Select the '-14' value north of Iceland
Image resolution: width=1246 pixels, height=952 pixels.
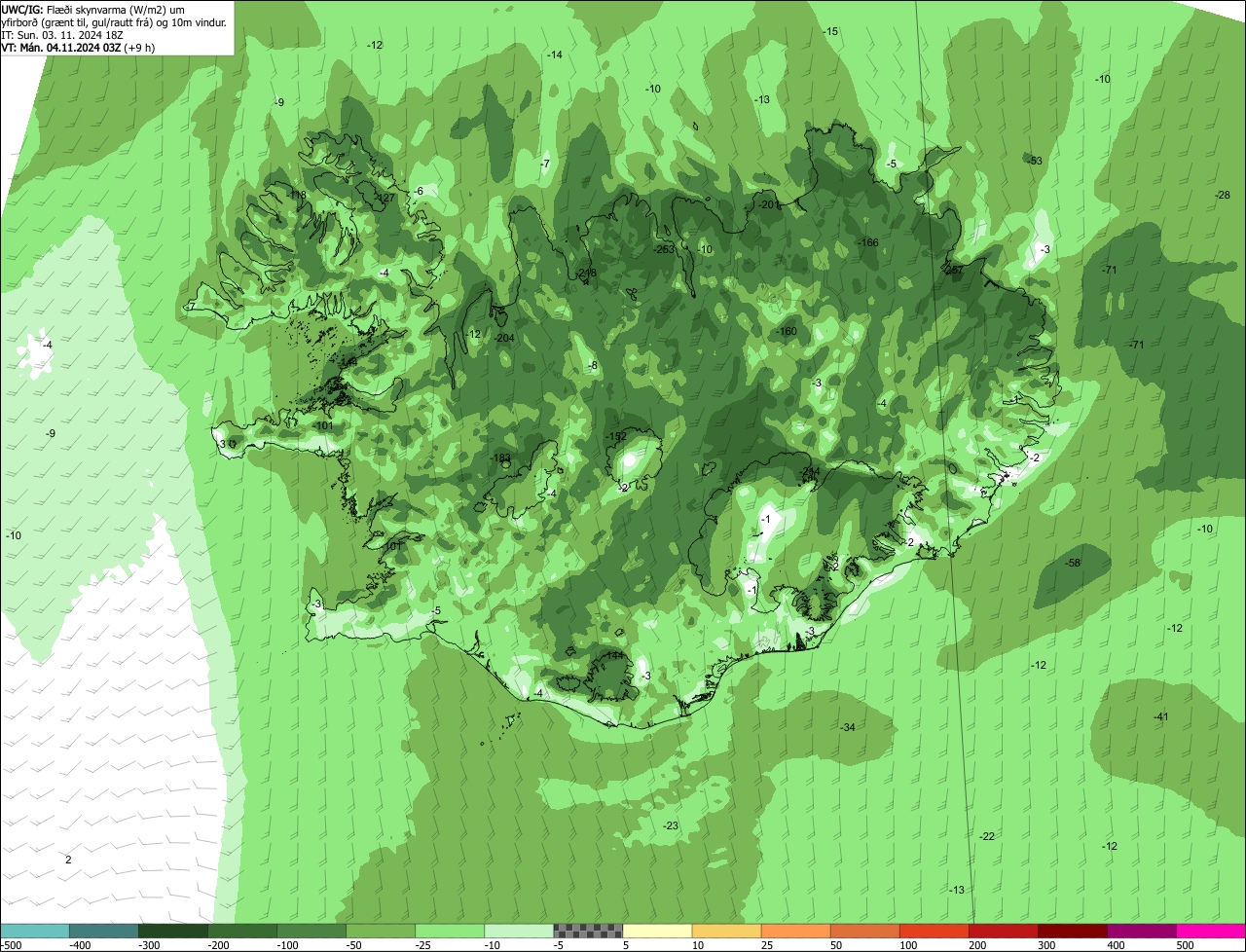coord(555,55)
